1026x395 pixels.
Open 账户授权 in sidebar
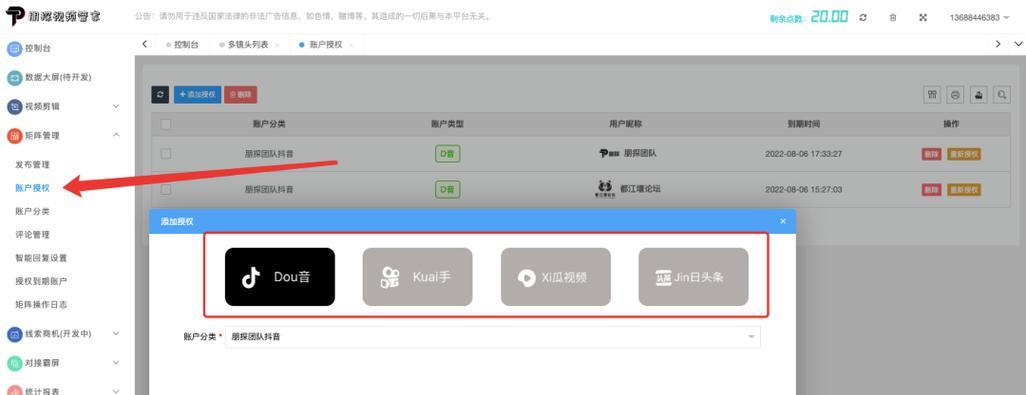[32, 188]
